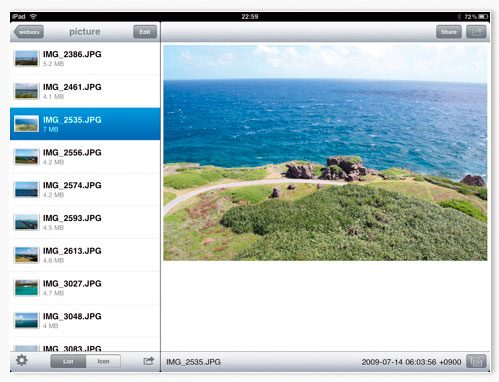Tap the IMG_2593.JPG thumbnail
Viewport: 499px width, 382px height.
(x=26, y=222)
